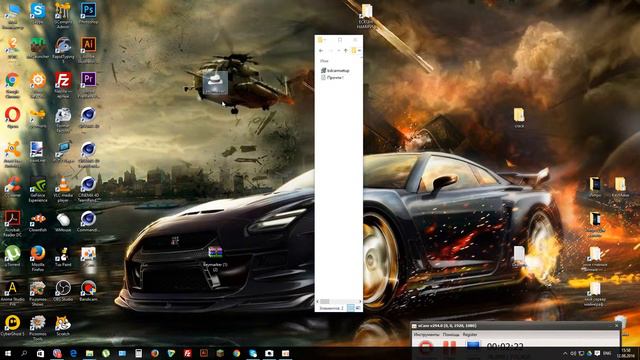Click the red record button in oCam

point(426,346)
